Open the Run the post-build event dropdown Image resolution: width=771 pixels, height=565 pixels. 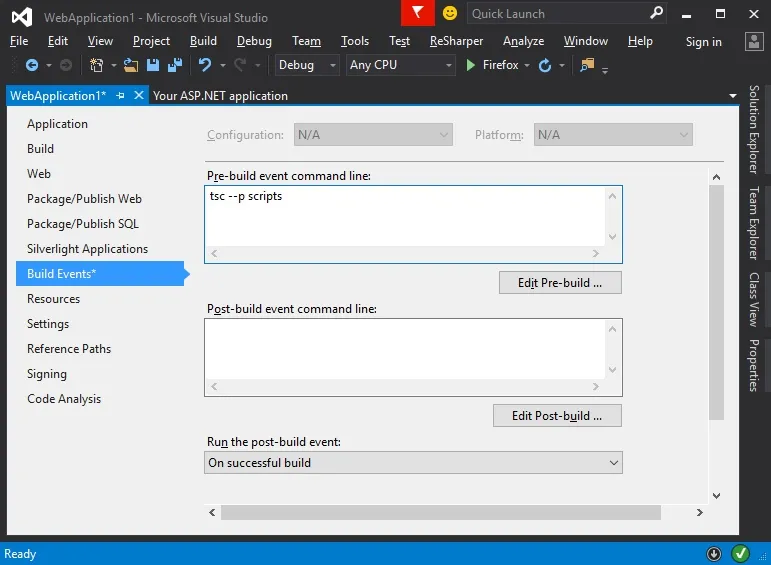coord(413,463)
